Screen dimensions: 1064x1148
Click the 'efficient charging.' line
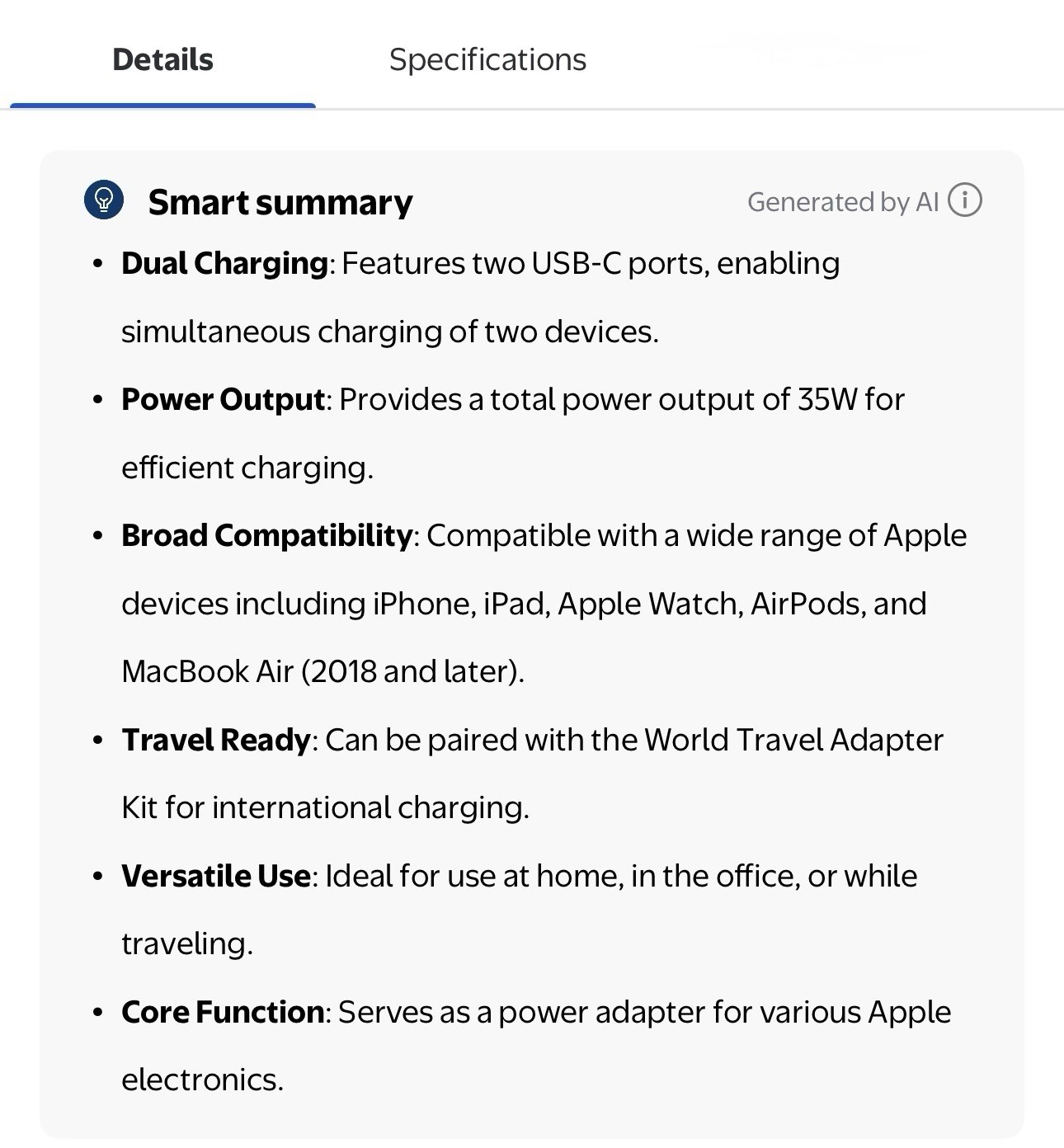click(x=247, y=468)
